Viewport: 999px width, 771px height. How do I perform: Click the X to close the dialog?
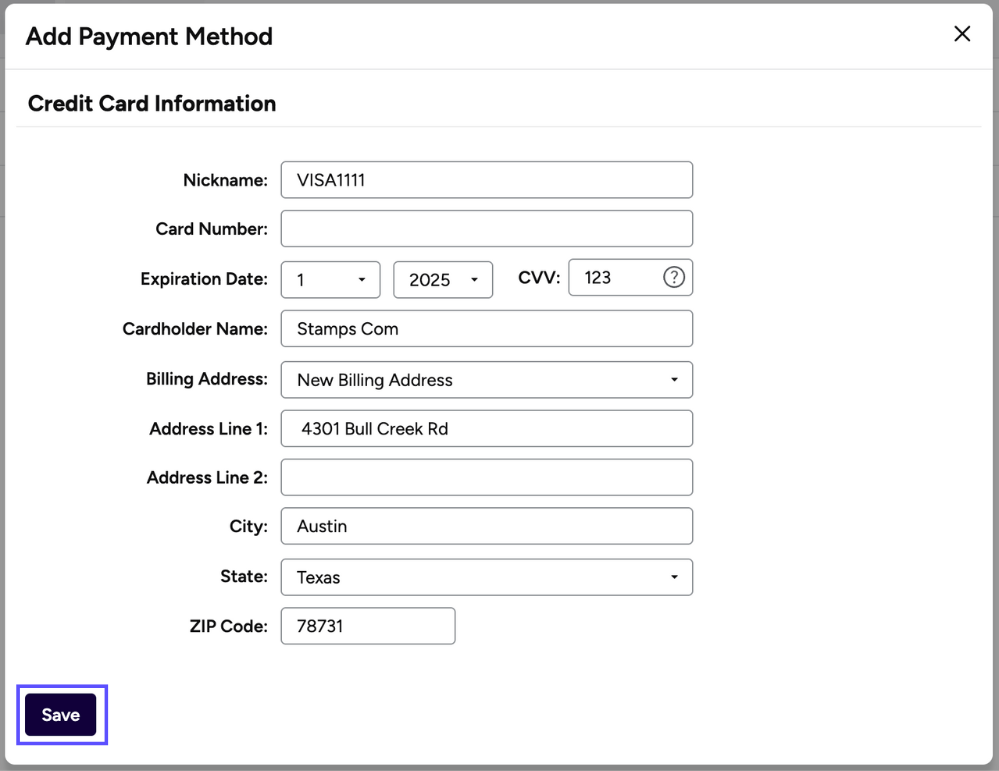(x=962, y=33)
